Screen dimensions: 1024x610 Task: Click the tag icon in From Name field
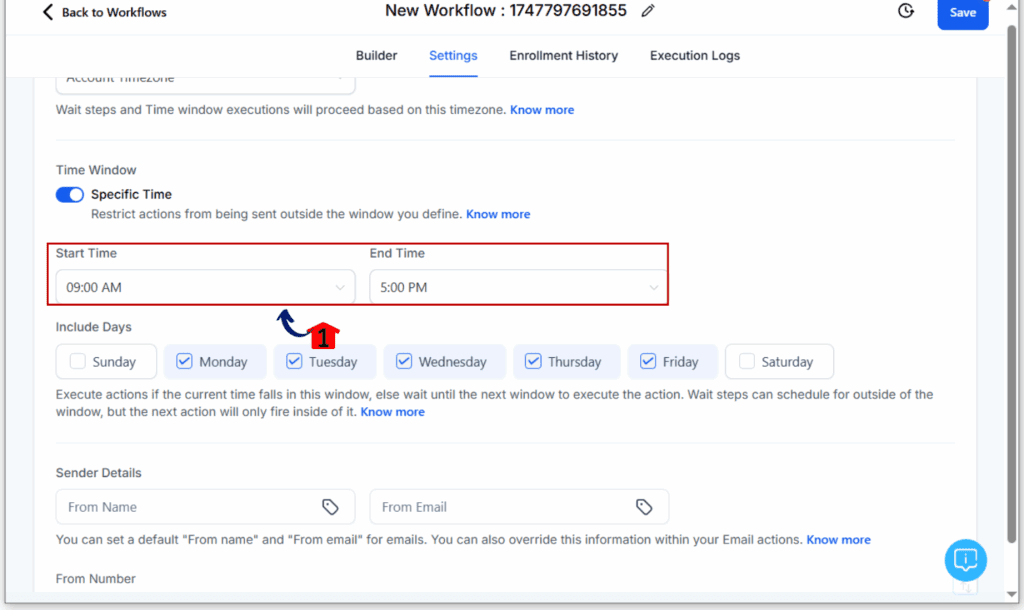[x=330, y=507]
